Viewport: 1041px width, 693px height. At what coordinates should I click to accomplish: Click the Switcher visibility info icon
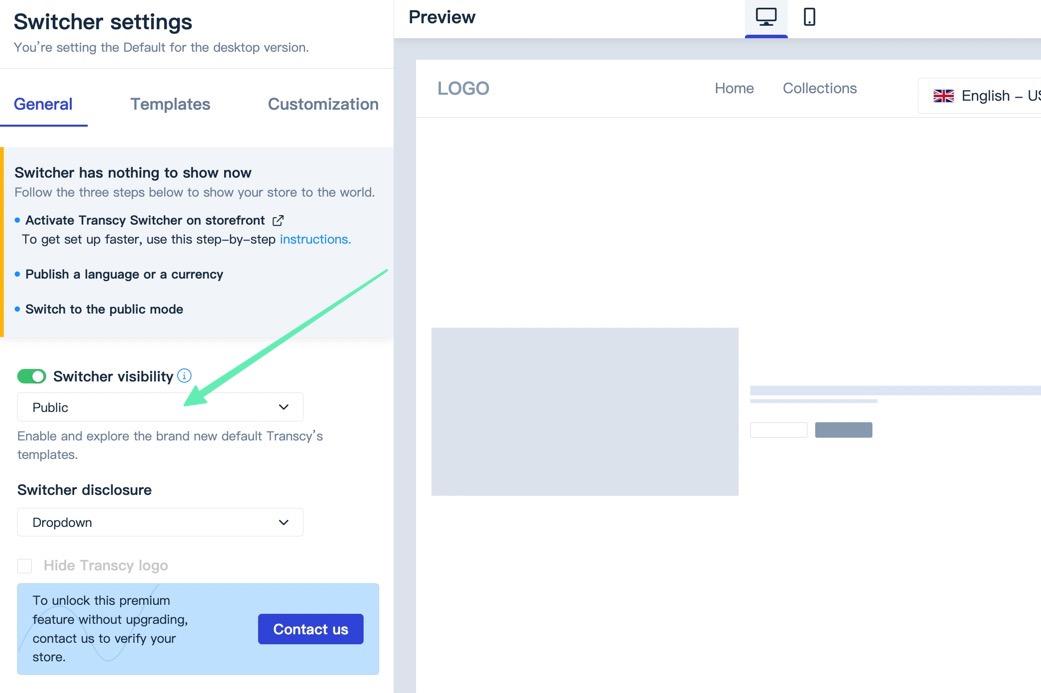184,376
